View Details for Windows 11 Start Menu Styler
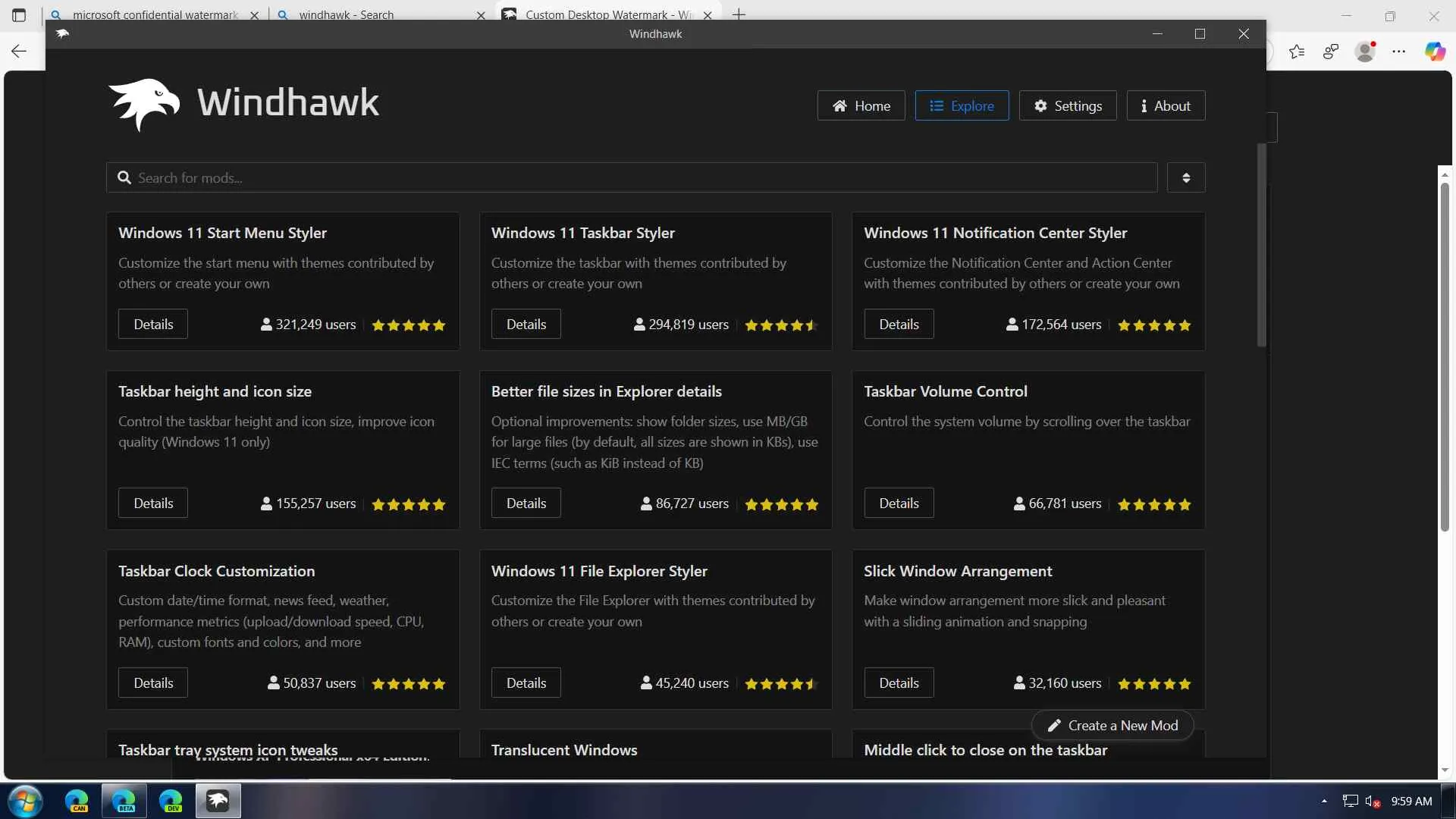This screenshot has width=1456, height=819. 153,324
